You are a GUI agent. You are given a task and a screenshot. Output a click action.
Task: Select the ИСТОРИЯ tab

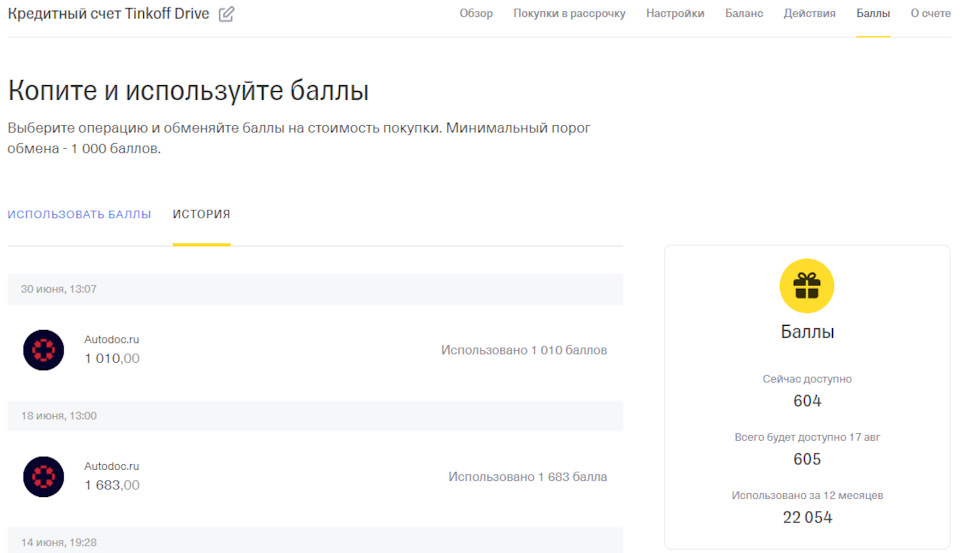(x=201, y=214)
